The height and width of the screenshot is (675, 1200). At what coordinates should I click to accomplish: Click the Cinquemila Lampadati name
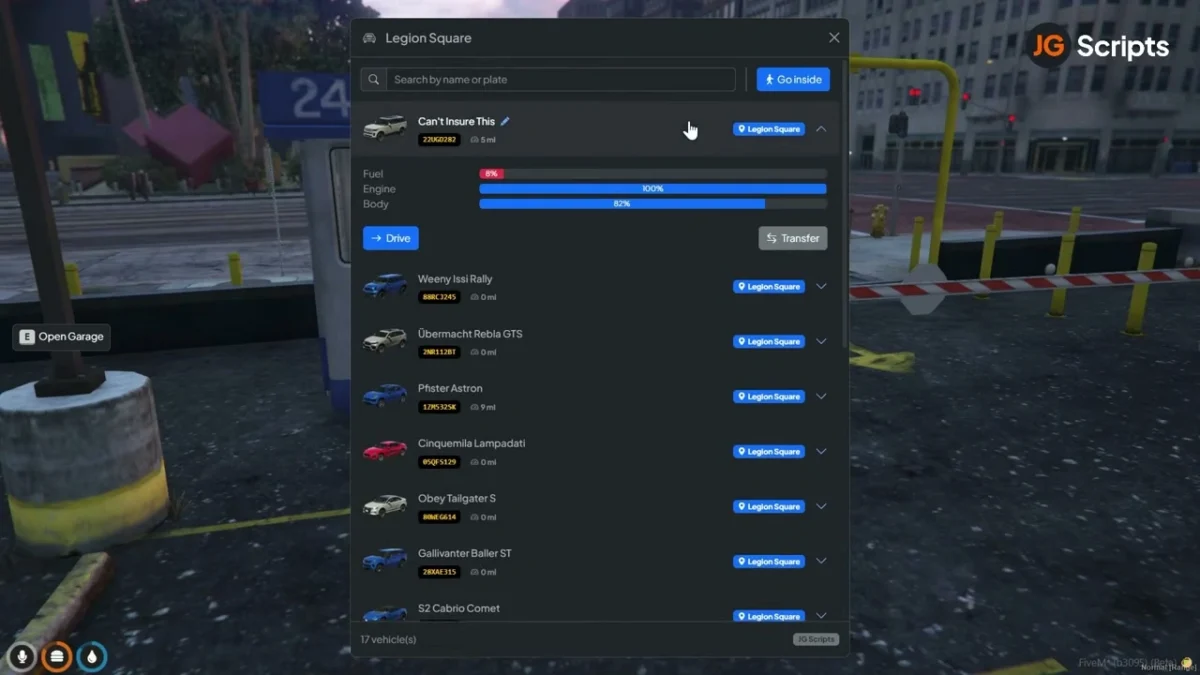click(471, 443)
